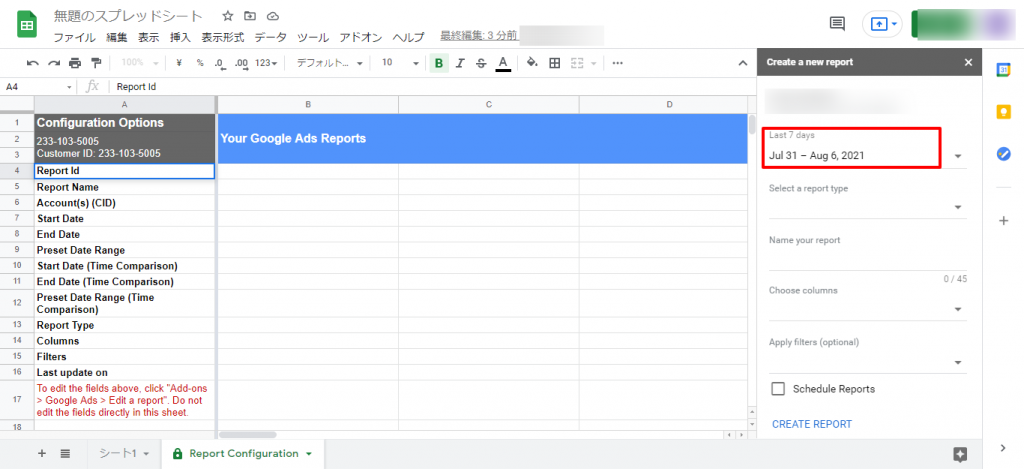Open ファイル menu

click(x=74, y=37)
